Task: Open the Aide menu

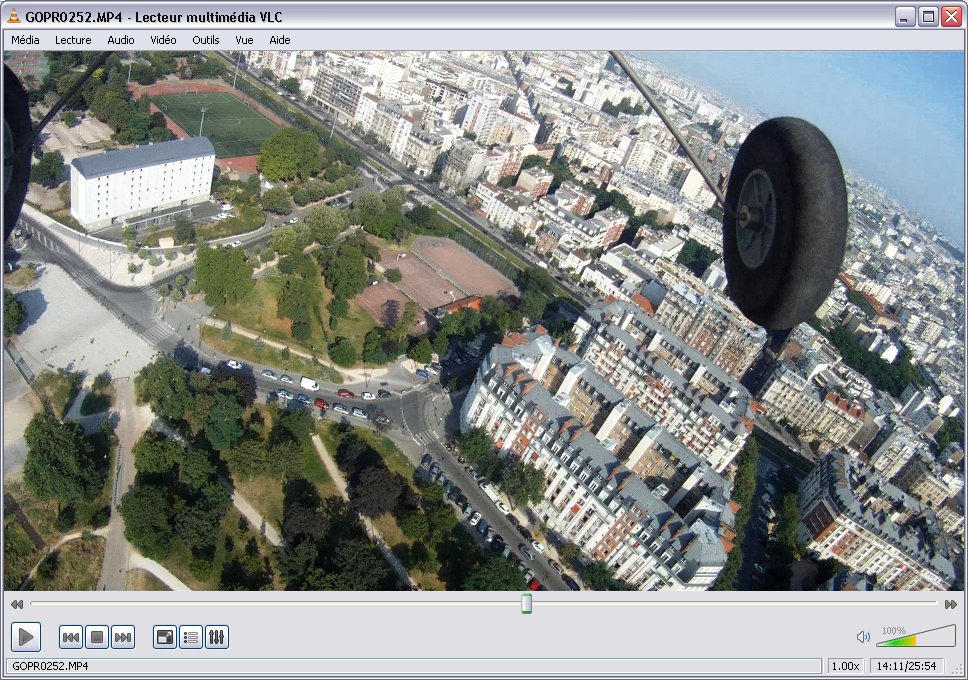Action: coord(280,40)
